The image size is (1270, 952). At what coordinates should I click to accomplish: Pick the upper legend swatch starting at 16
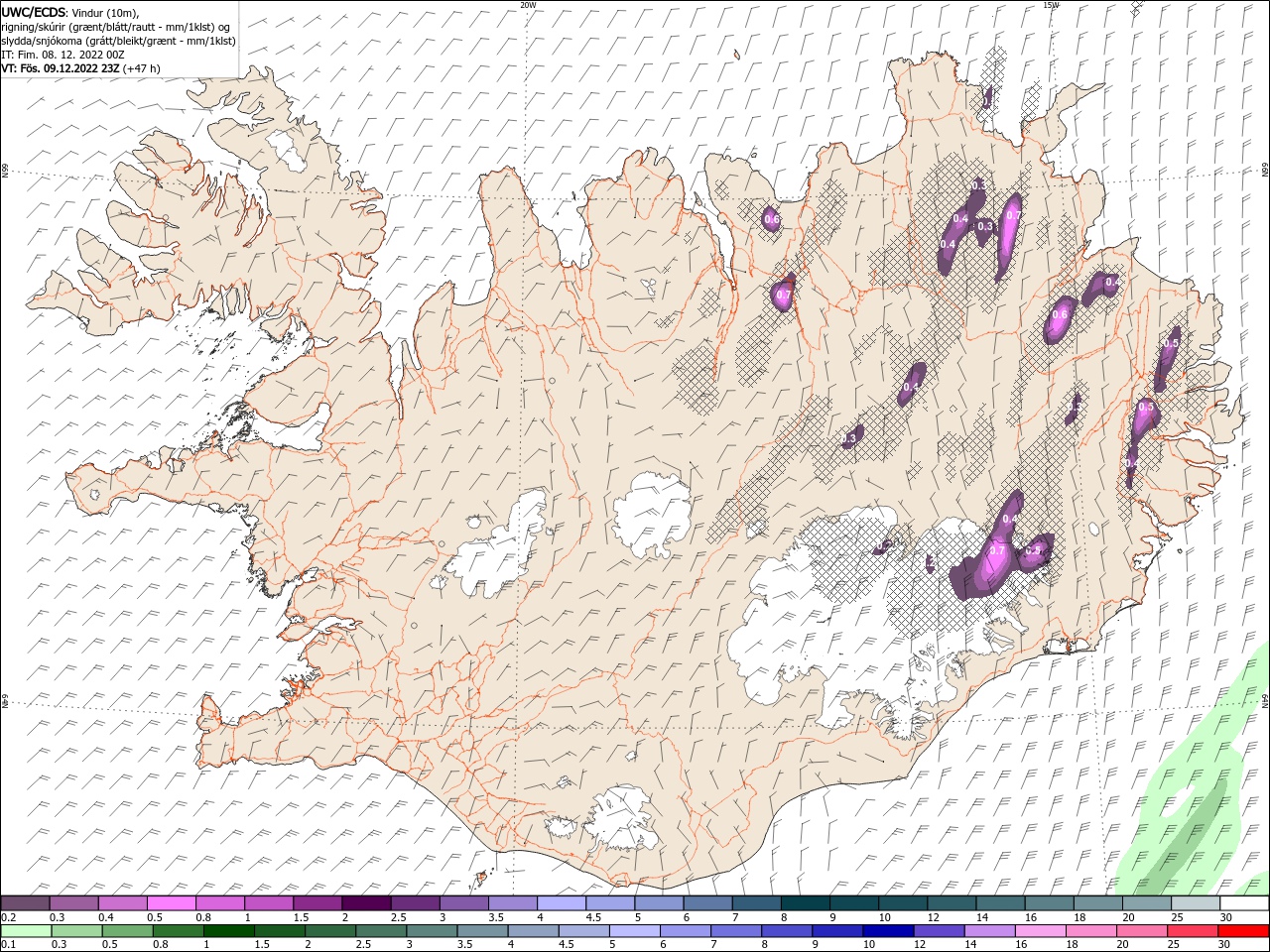point(1049,903)
